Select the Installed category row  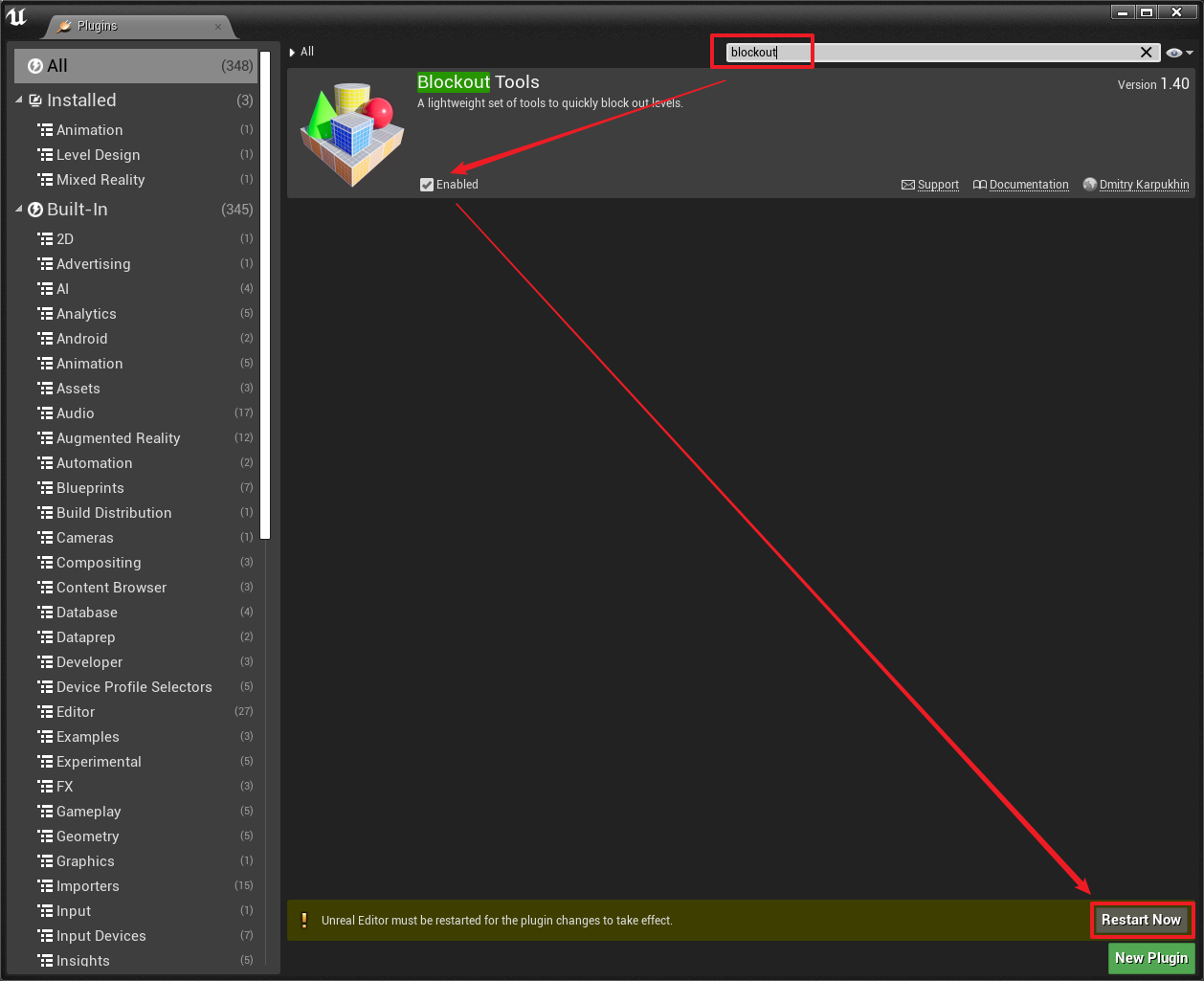click(136, 100)
